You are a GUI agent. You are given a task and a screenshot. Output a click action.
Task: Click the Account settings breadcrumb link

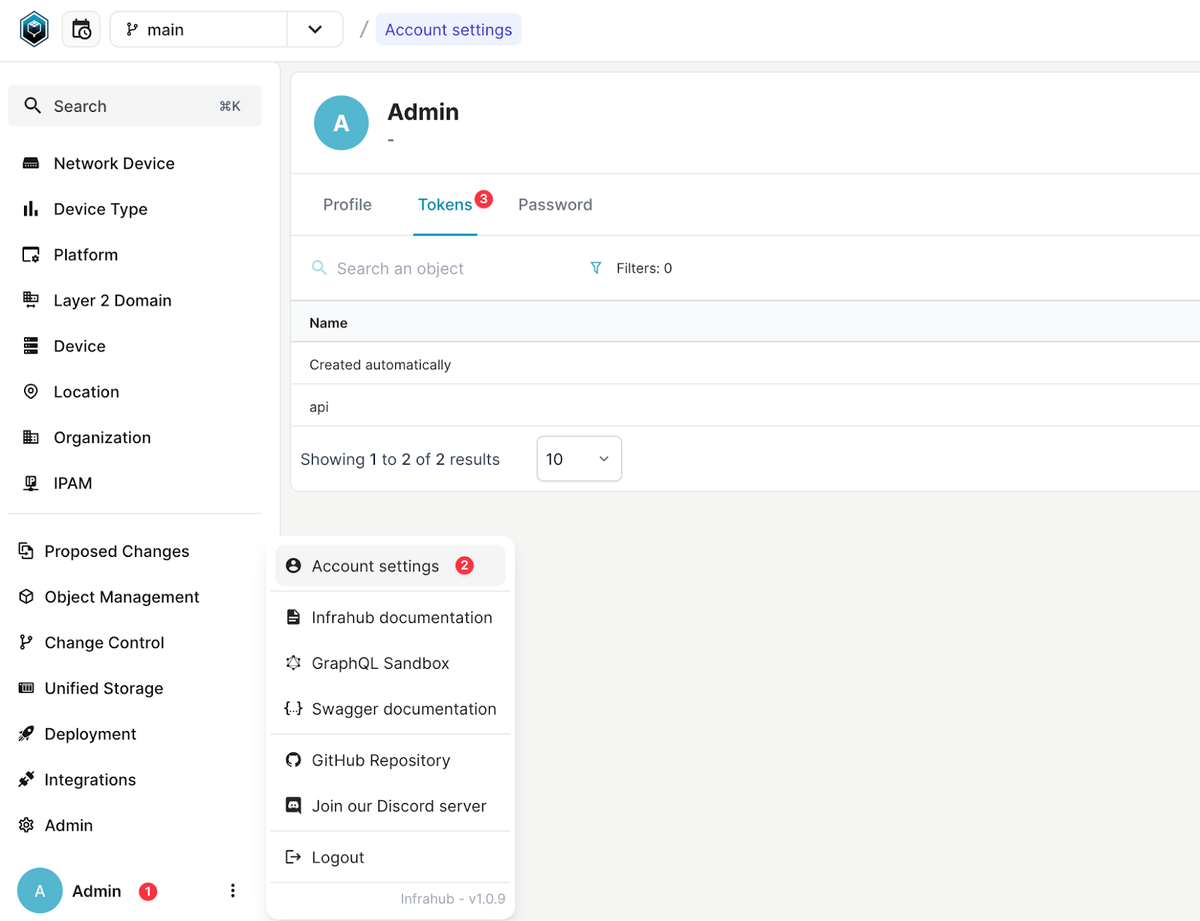(x=448, y=30)
